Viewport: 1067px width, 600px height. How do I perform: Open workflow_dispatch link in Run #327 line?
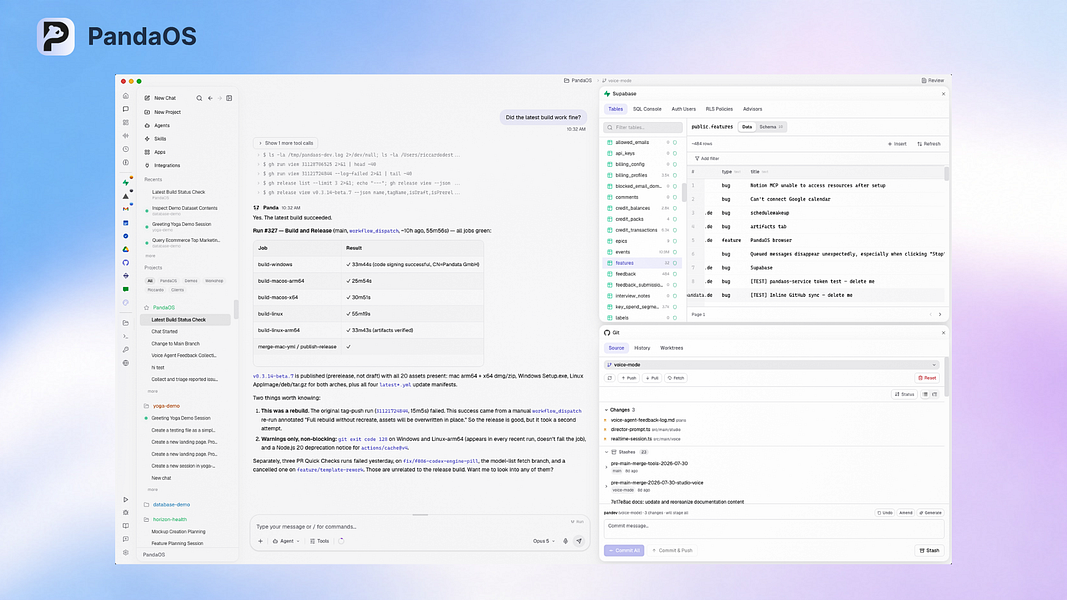(x=374, y=231)
